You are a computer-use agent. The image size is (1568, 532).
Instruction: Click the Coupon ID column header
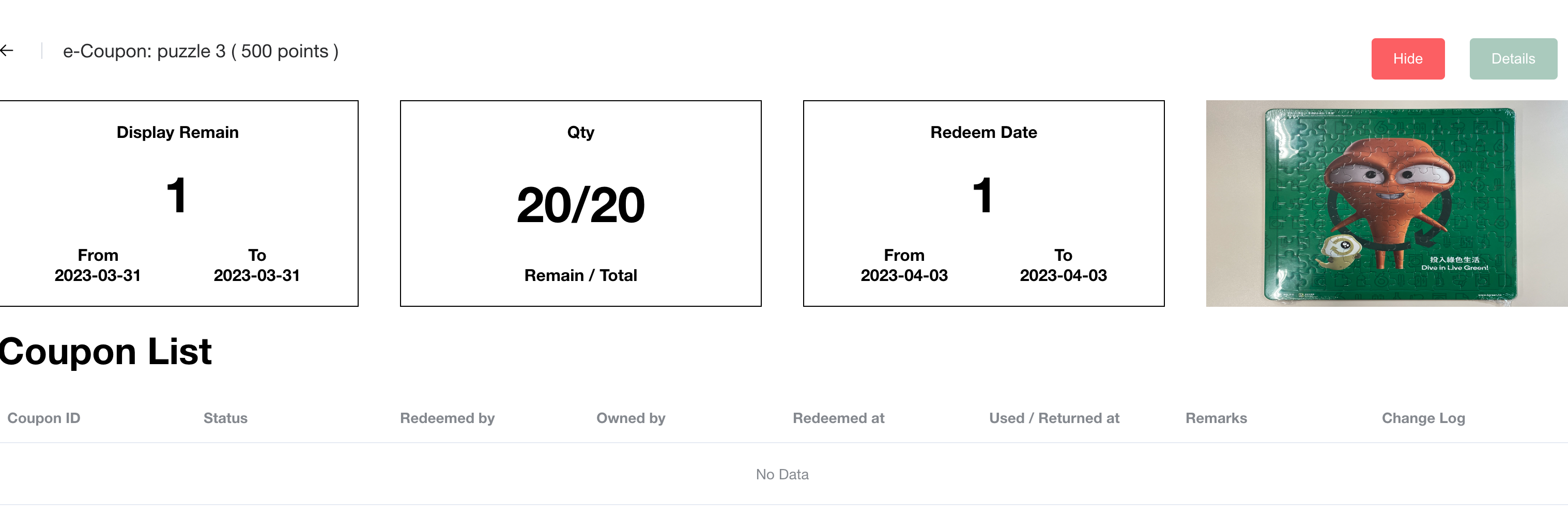[x=44, y=418]
